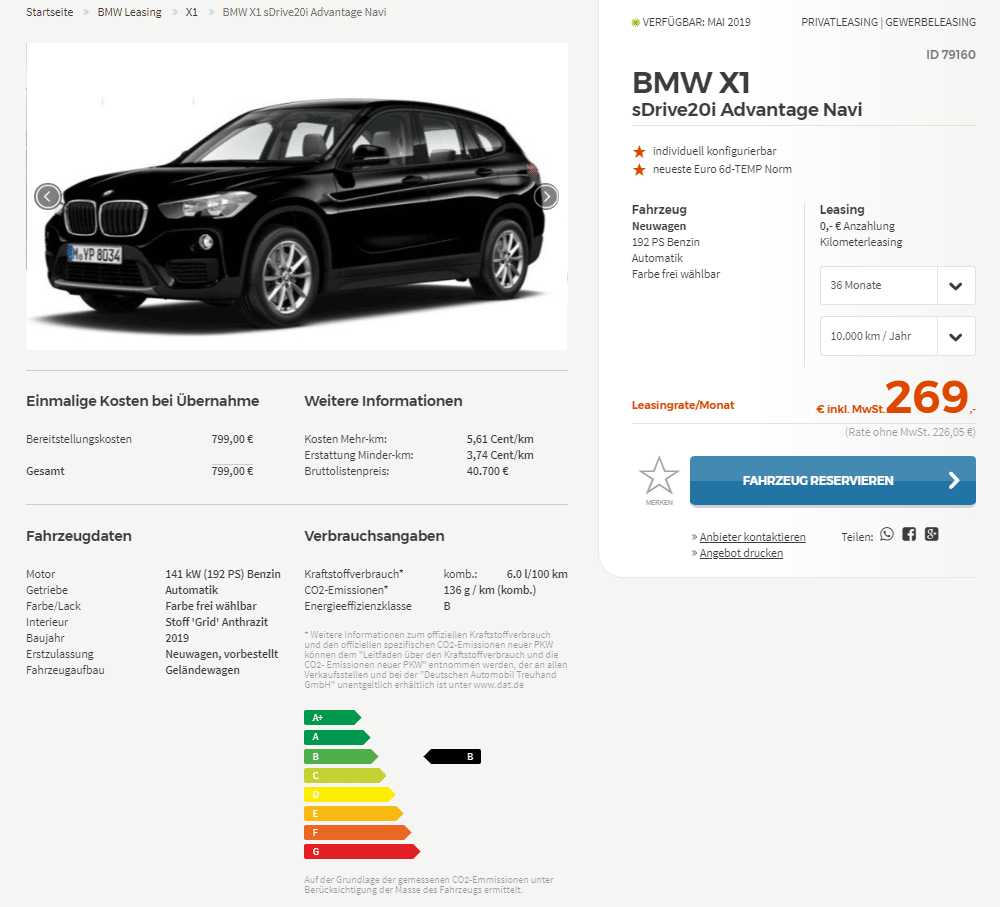
Task: Expand the yearly mileage chevron arrow
Action: pyautogui.click(x=955, y=337)
